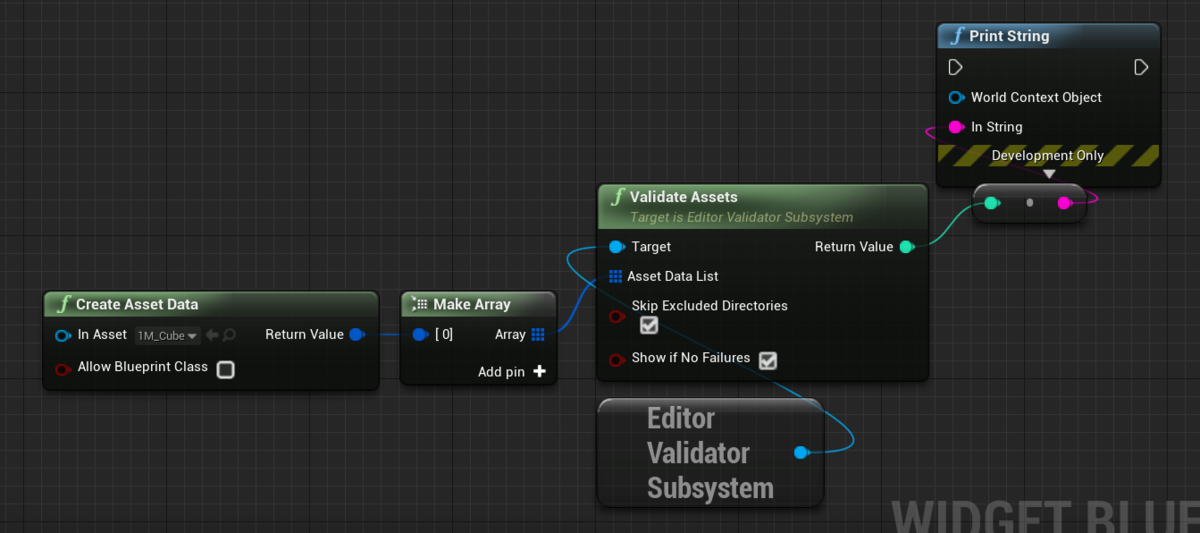Click the In String magenta pin
The image size is (1200, 533).
tap(955, 127)
